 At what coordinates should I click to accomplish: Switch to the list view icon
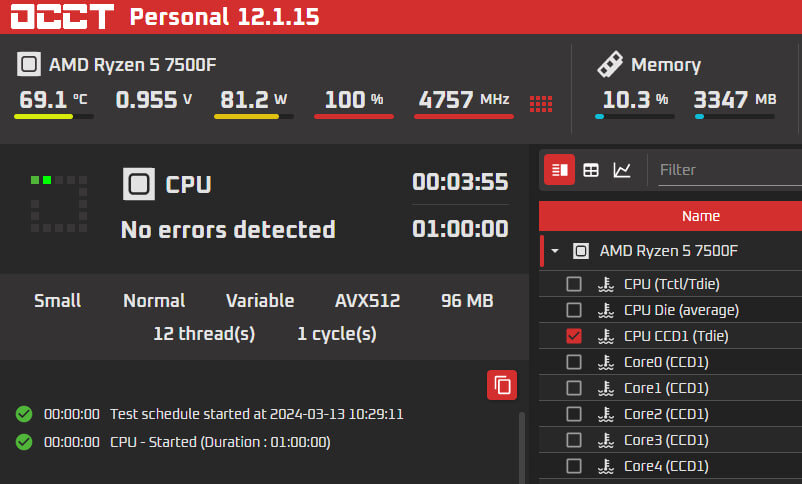pyautogui.click(x=559, y=169)
